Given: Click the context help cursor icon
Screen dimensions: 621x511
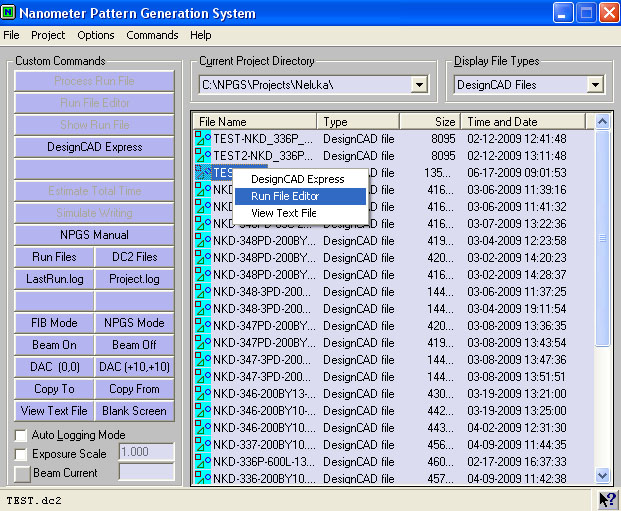Looking at the screenshot, I should click(606, 500).
